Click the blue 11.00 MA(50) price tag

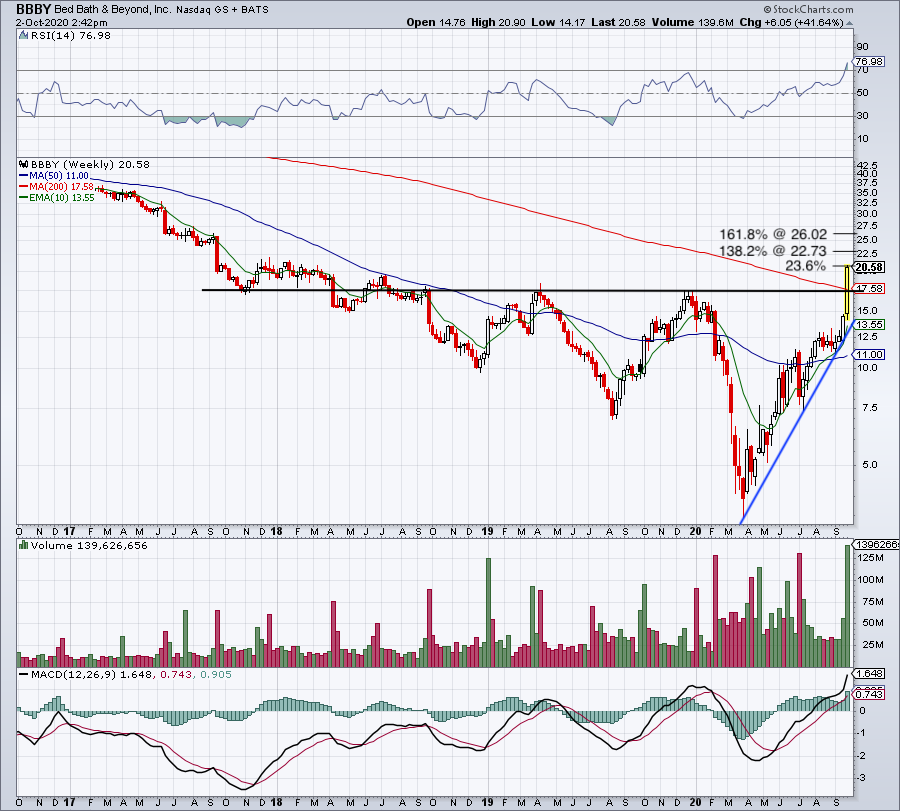[870, 355]
